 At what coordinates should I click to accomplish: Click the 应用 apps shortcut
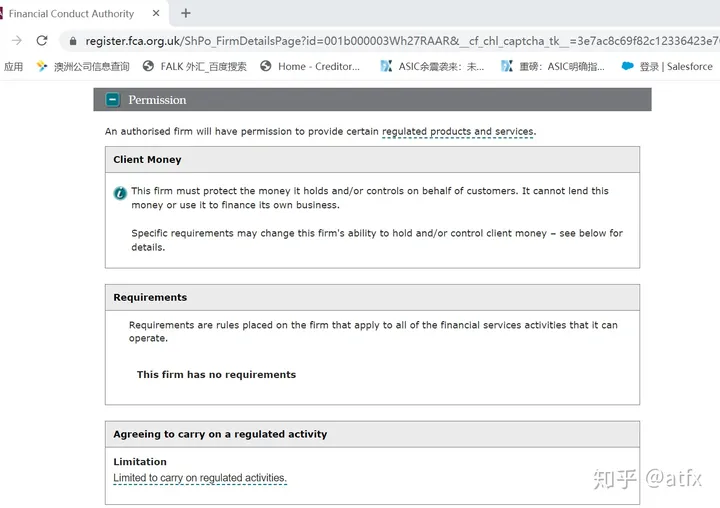[x=14, y=67]
